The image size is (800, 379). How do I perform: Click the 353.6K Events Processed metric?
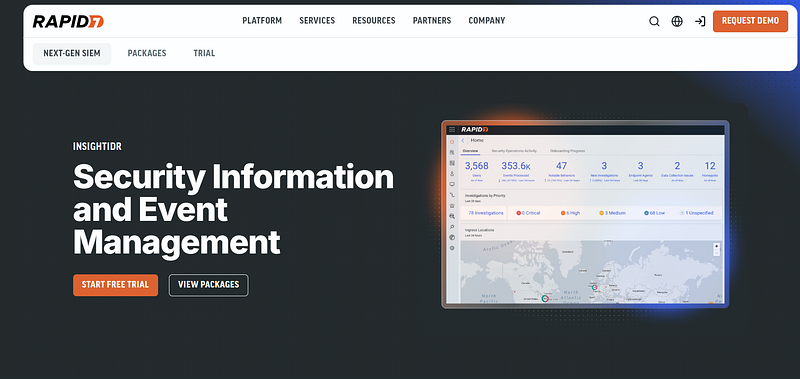coord(516,171)
